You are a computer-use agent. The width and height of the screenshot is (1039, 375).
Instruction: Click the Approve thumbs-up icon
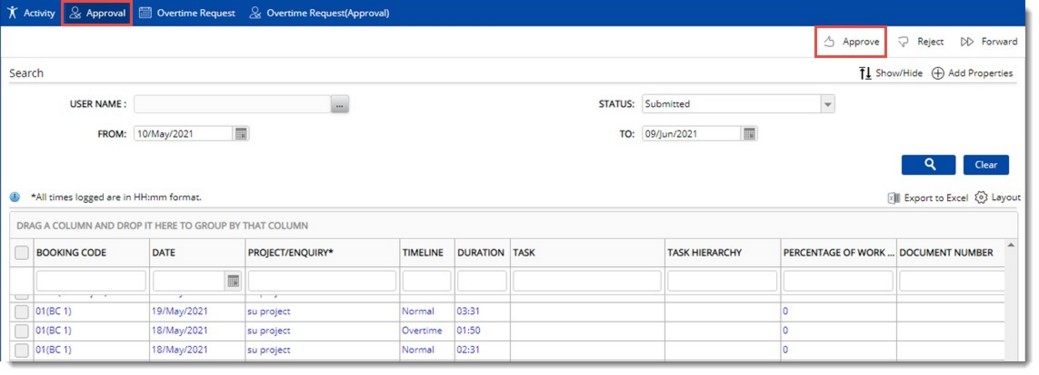coord(828,42)
